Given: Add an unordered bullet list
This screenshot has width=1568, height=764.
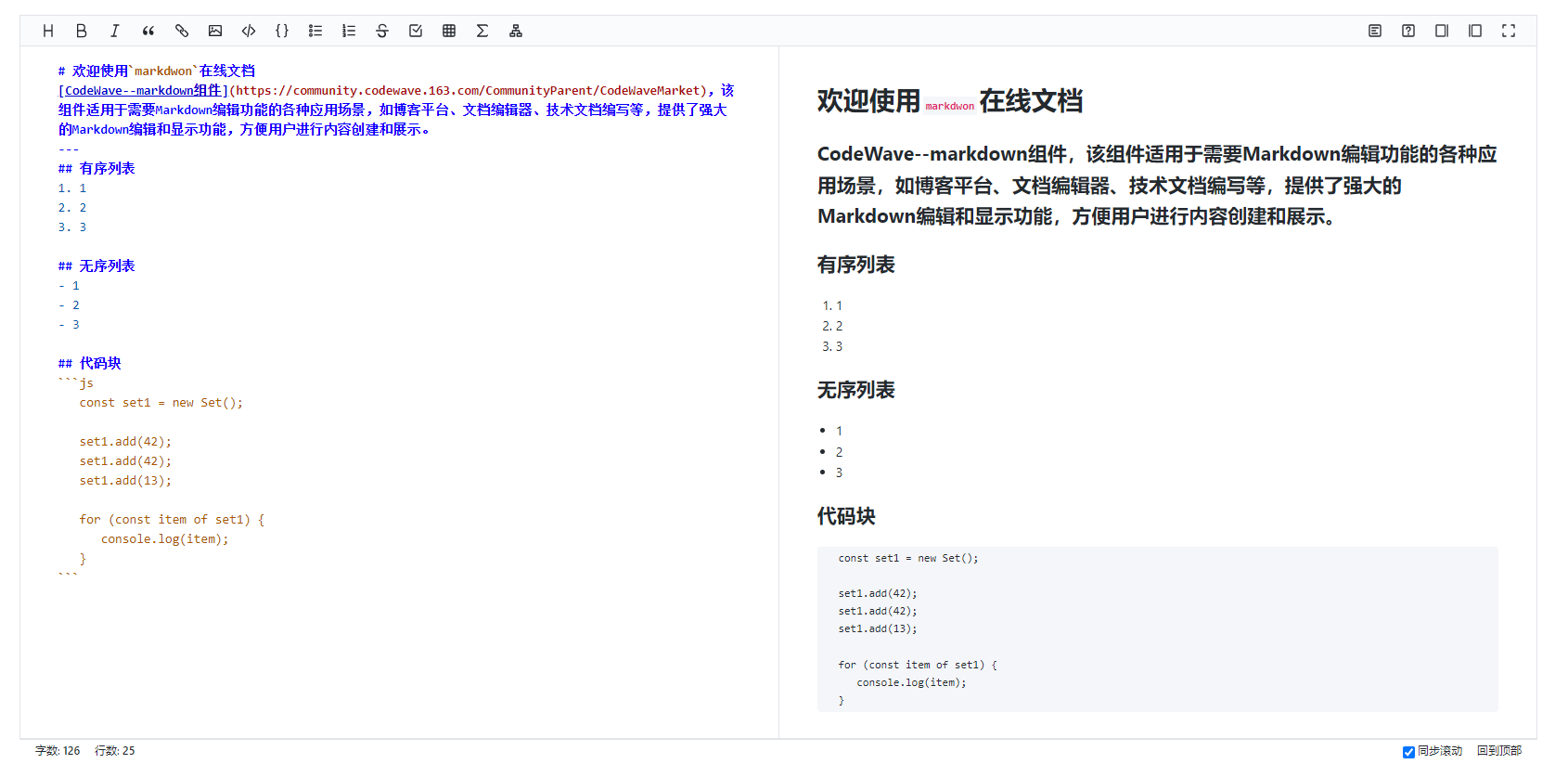Looking at the screenshot, I should coord(315,31).
